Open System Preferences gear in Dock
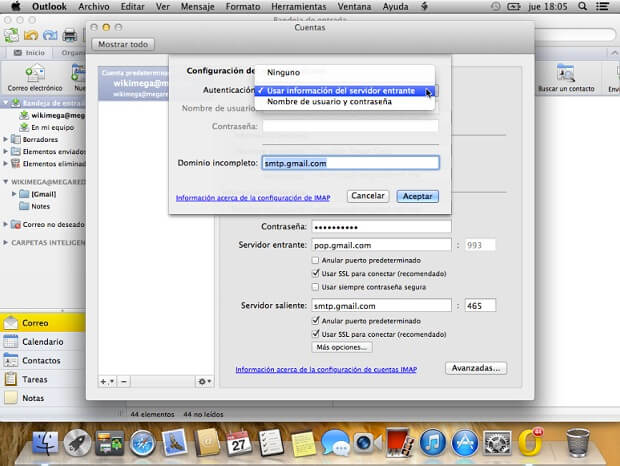620x466 pixels. [x=497, y=443]
